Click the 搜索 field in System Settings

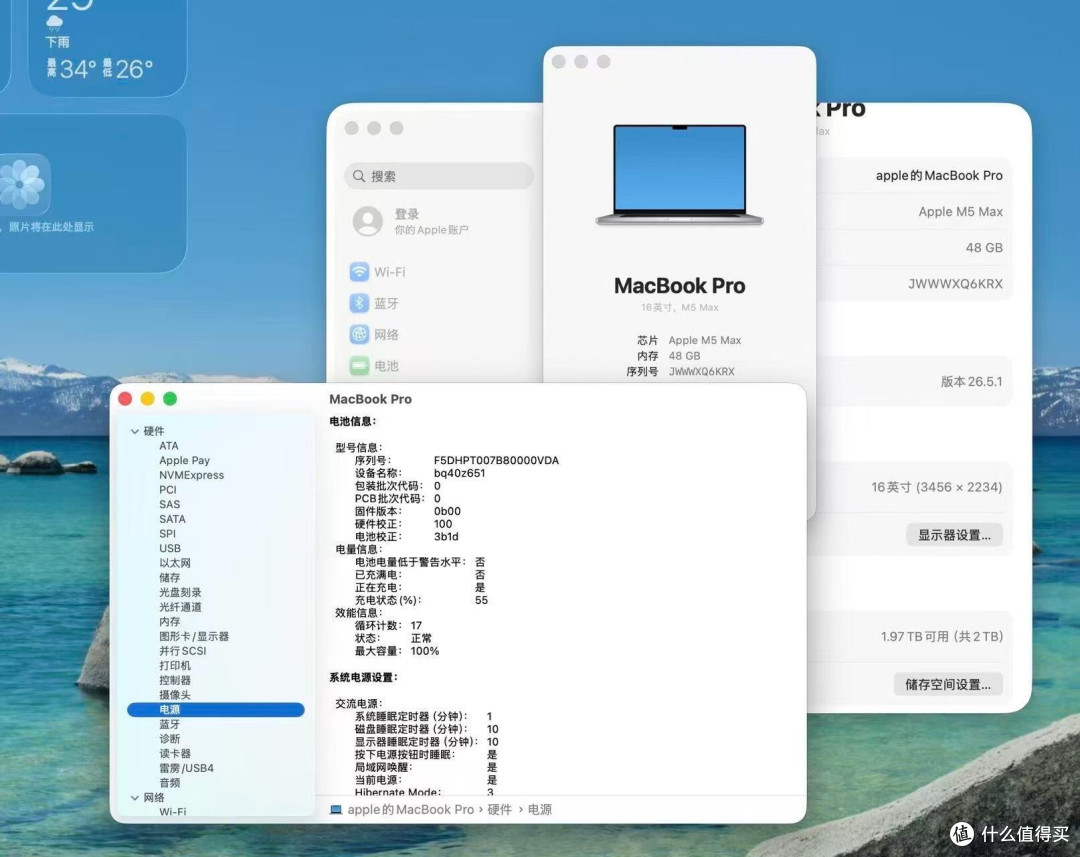point(439,176)
